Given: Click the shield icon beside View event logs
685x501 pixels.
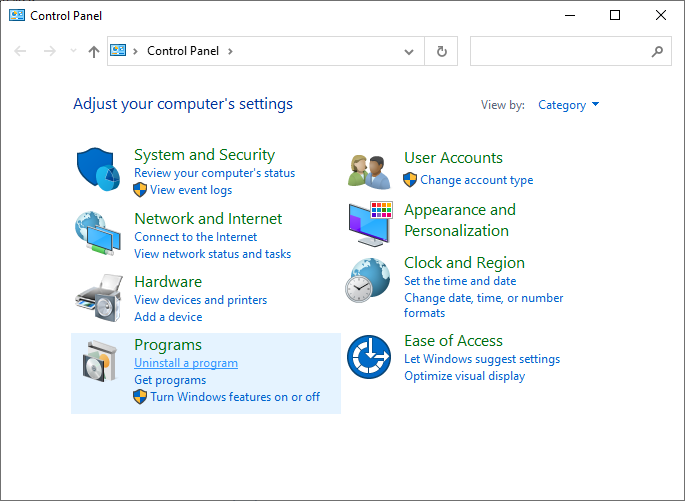Looking at the screenshot, I should pos(140,190).
